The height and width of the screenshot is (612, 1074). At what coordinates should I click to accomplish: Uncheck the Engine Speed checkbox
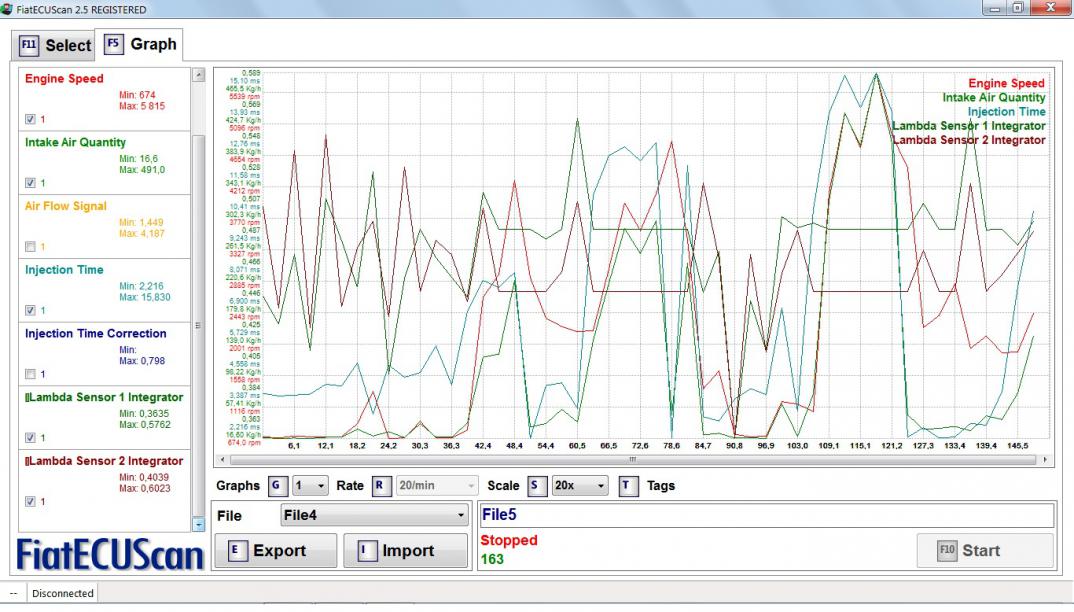[x=30, y=119]
